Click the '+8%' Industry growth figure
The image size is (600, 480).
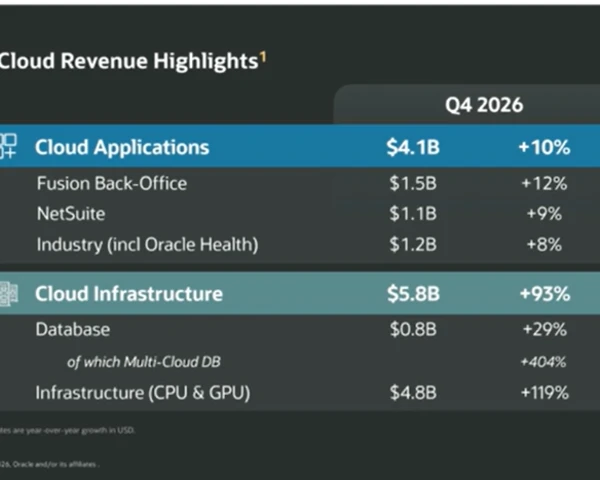click(544, 244)
